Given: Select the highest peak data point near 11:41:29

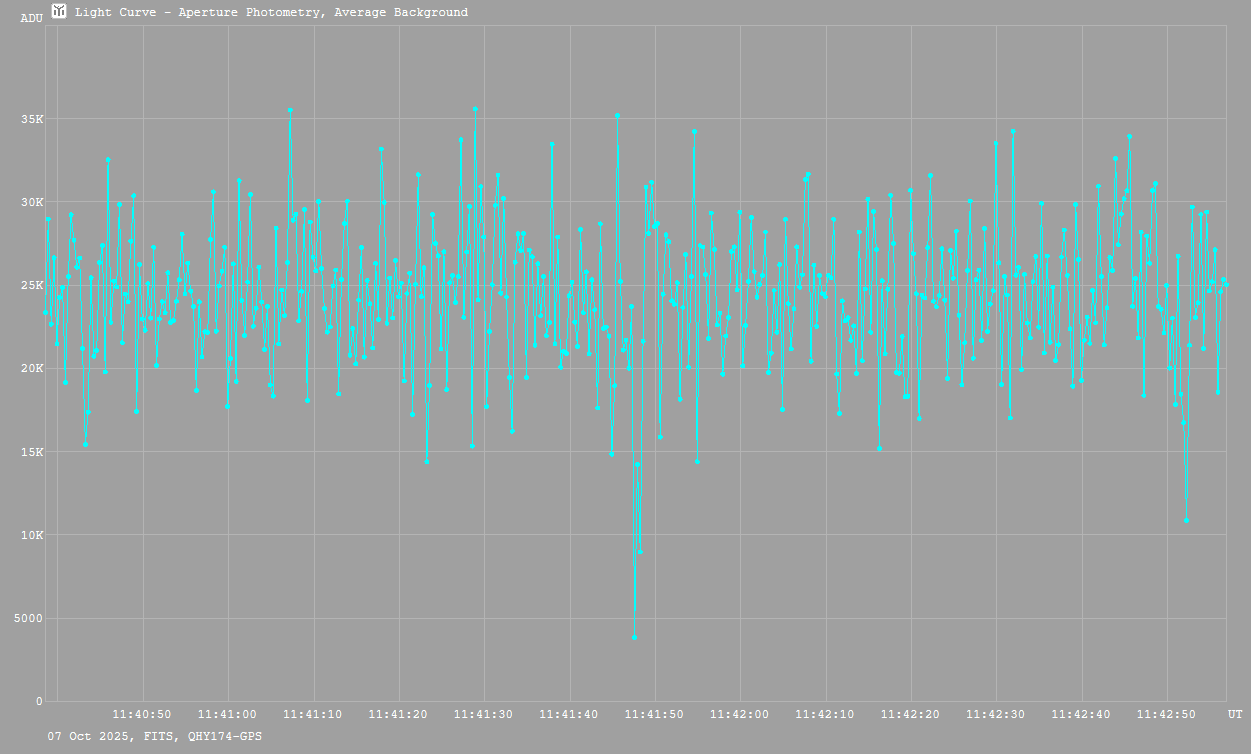Looking at the screenshot, I should pyautogui.click(x=475, y=109).
